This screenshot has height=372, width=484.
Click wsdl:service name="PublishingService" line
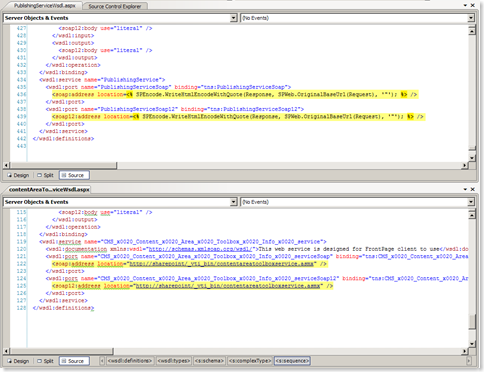102,80
